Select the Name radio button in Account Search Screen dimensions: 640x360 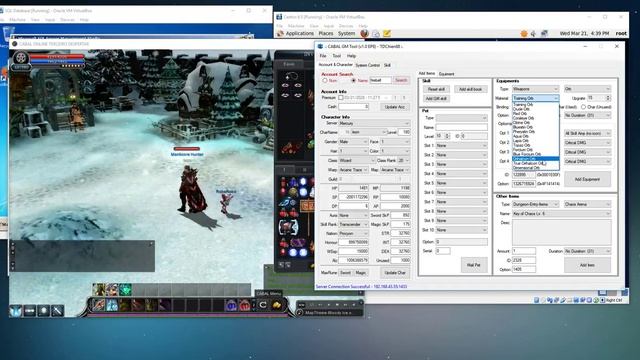pos(353,81)
